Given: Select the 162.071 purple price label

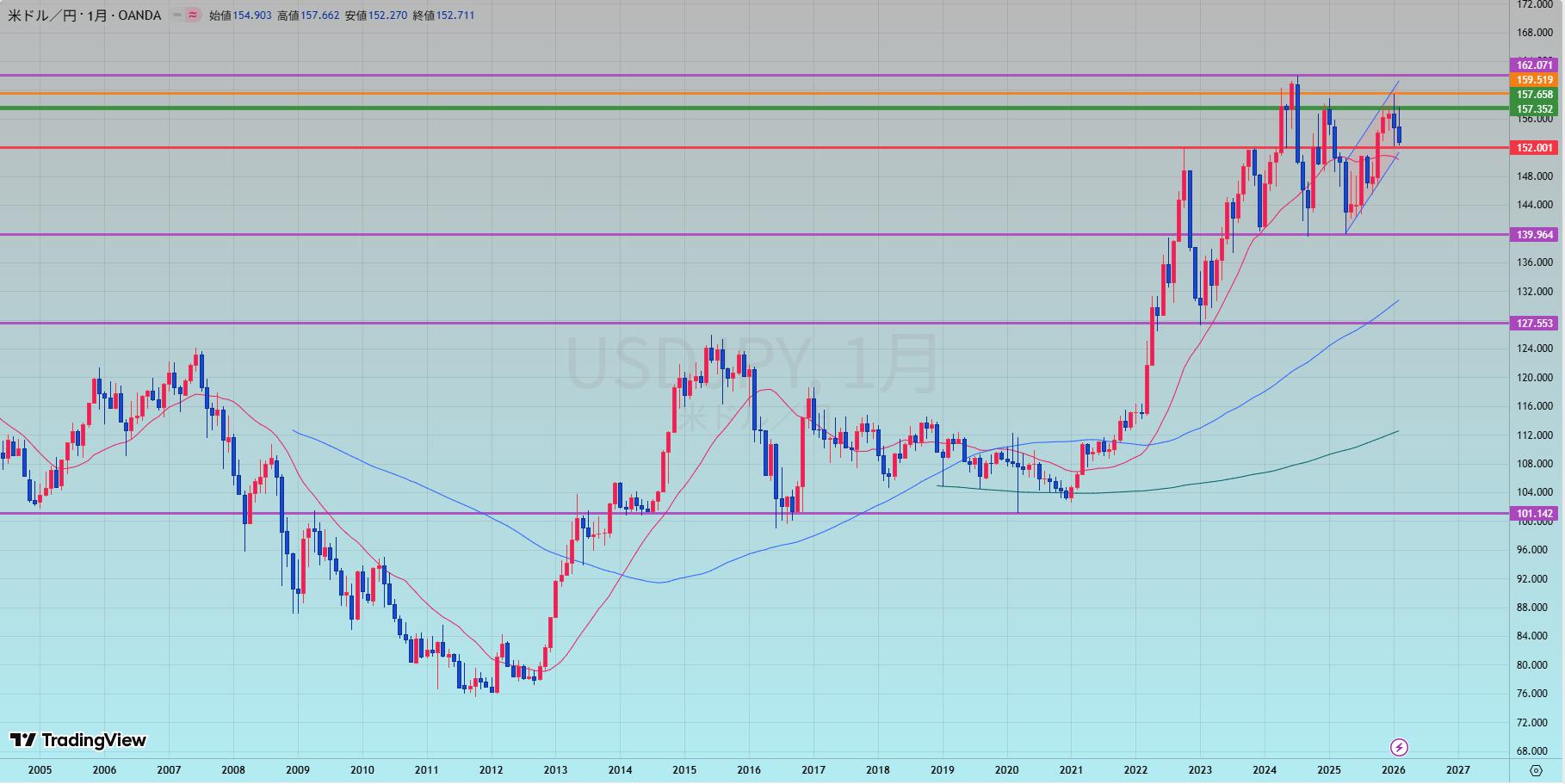Looking at the screenshot, I should pos(1534,65).
